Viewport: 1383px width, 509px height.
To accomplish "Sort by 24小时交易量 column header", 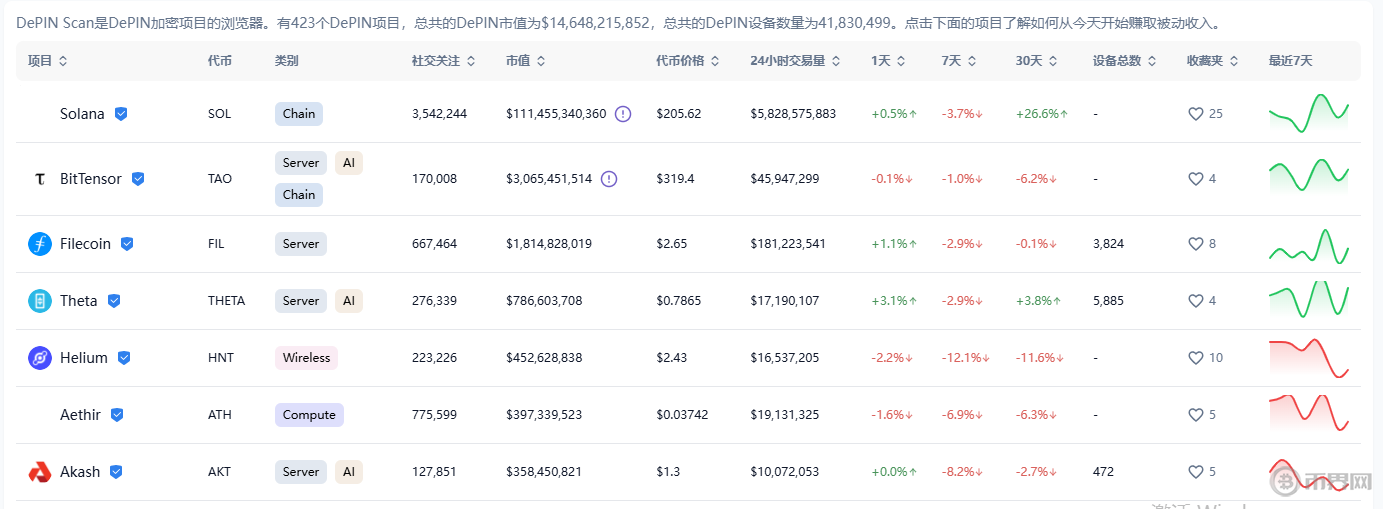I will (794, 61).
